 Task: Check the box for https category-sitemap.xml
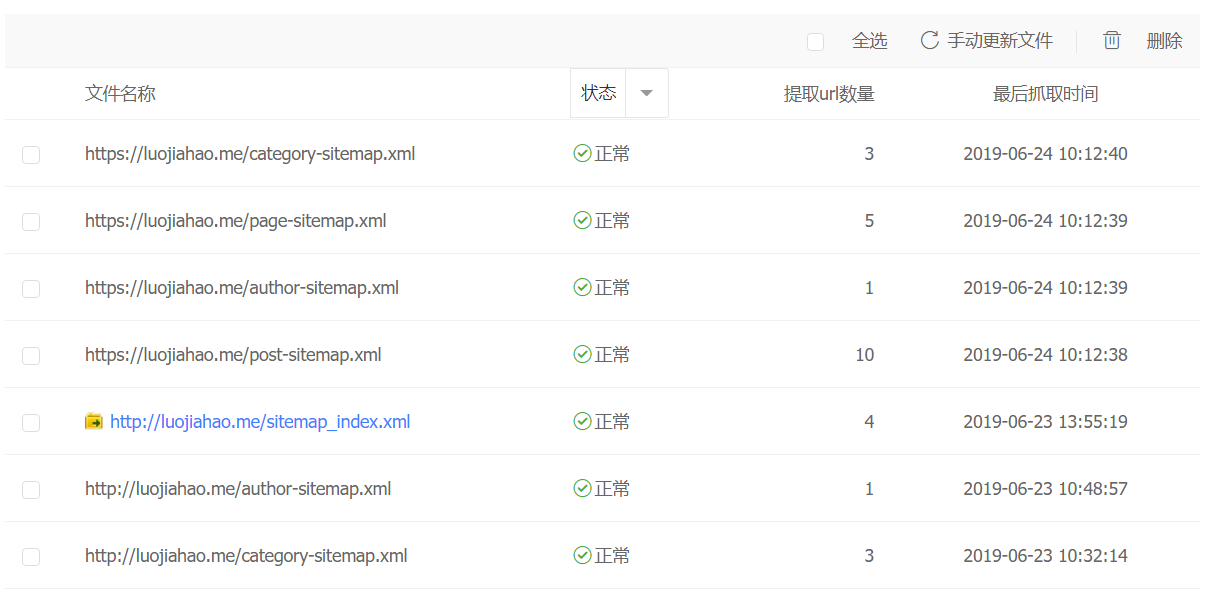31,155
